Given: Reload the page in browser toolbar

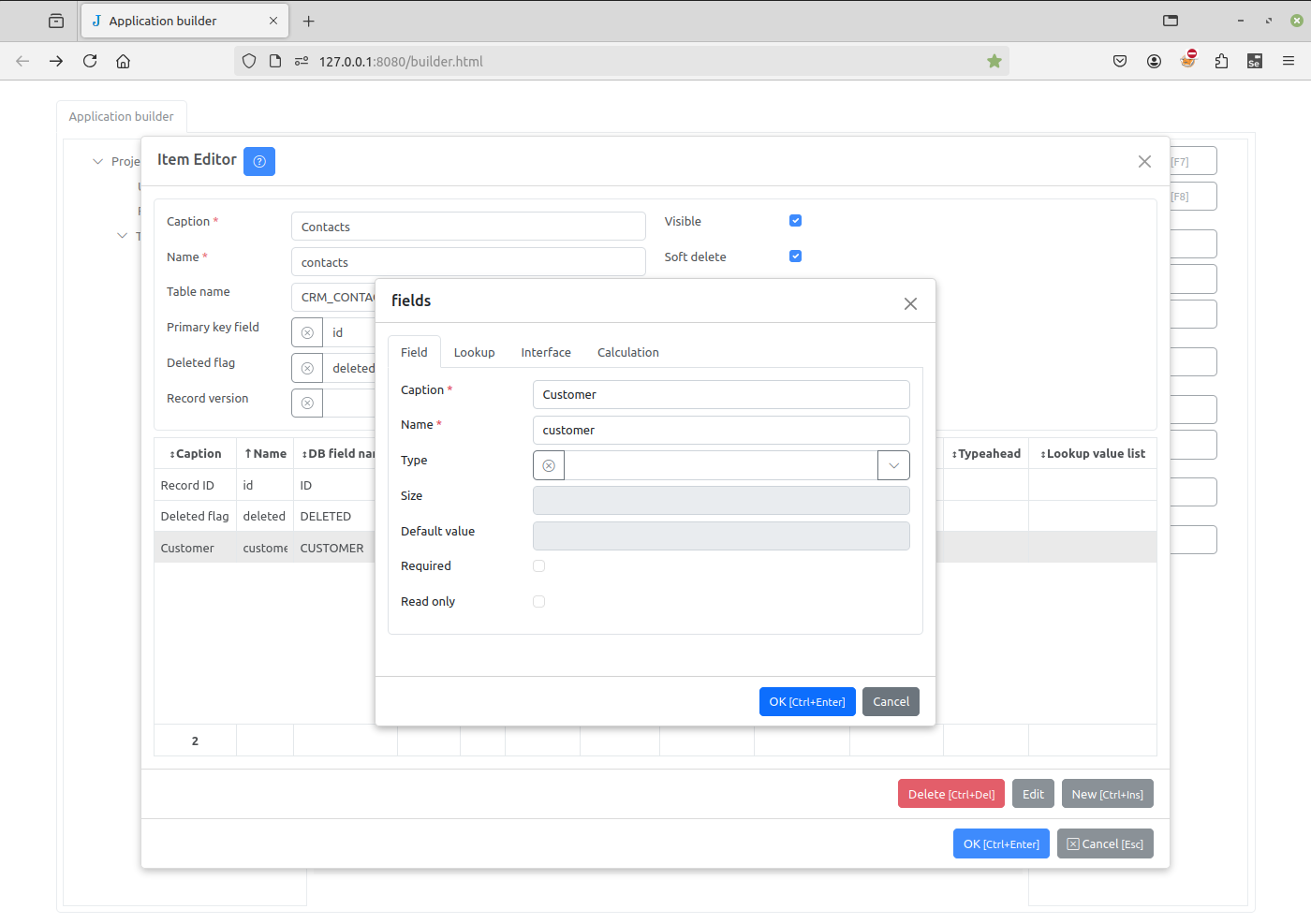Looking at the screenshot, I should pyautogui.click(x=90, y=62).
